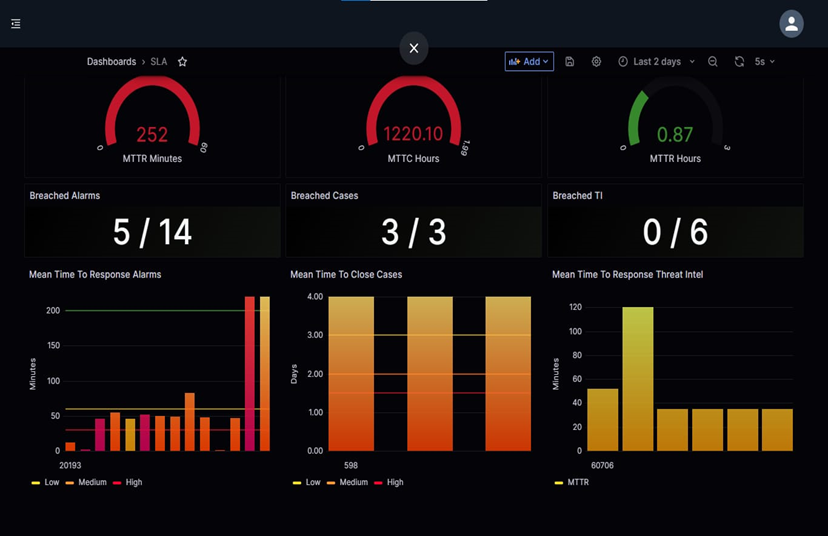This screenshot has height=536, width=828.
Task: Open the Add panel dropdown
Action: tap(529, 62)
